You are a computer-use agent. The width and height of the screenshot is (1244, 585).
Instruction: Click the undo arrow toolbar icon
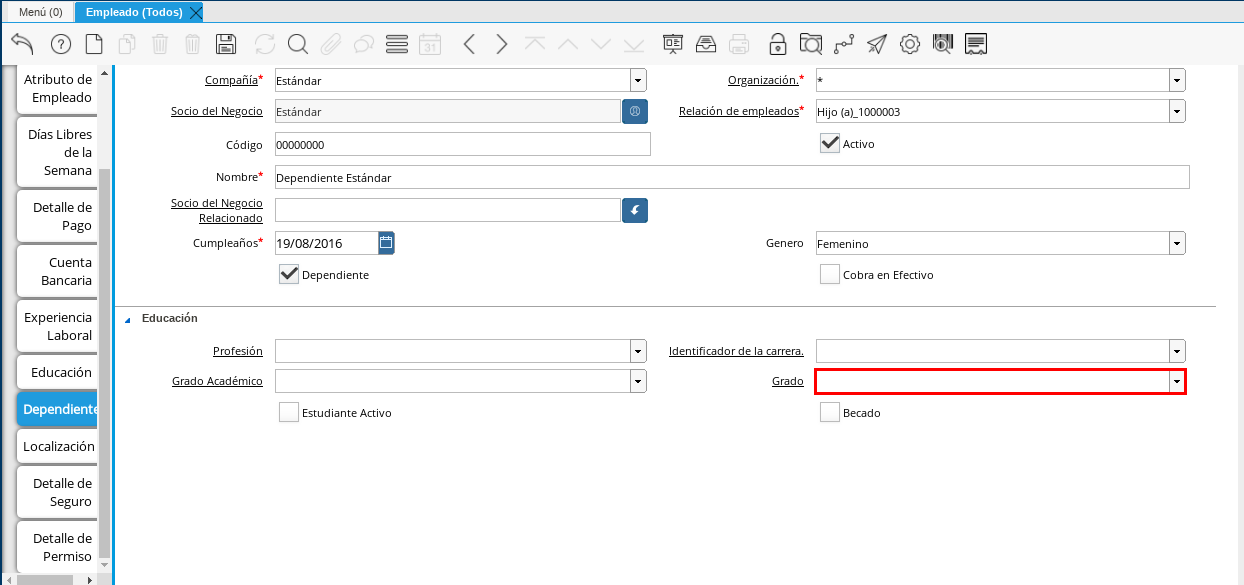click(22, 44)
